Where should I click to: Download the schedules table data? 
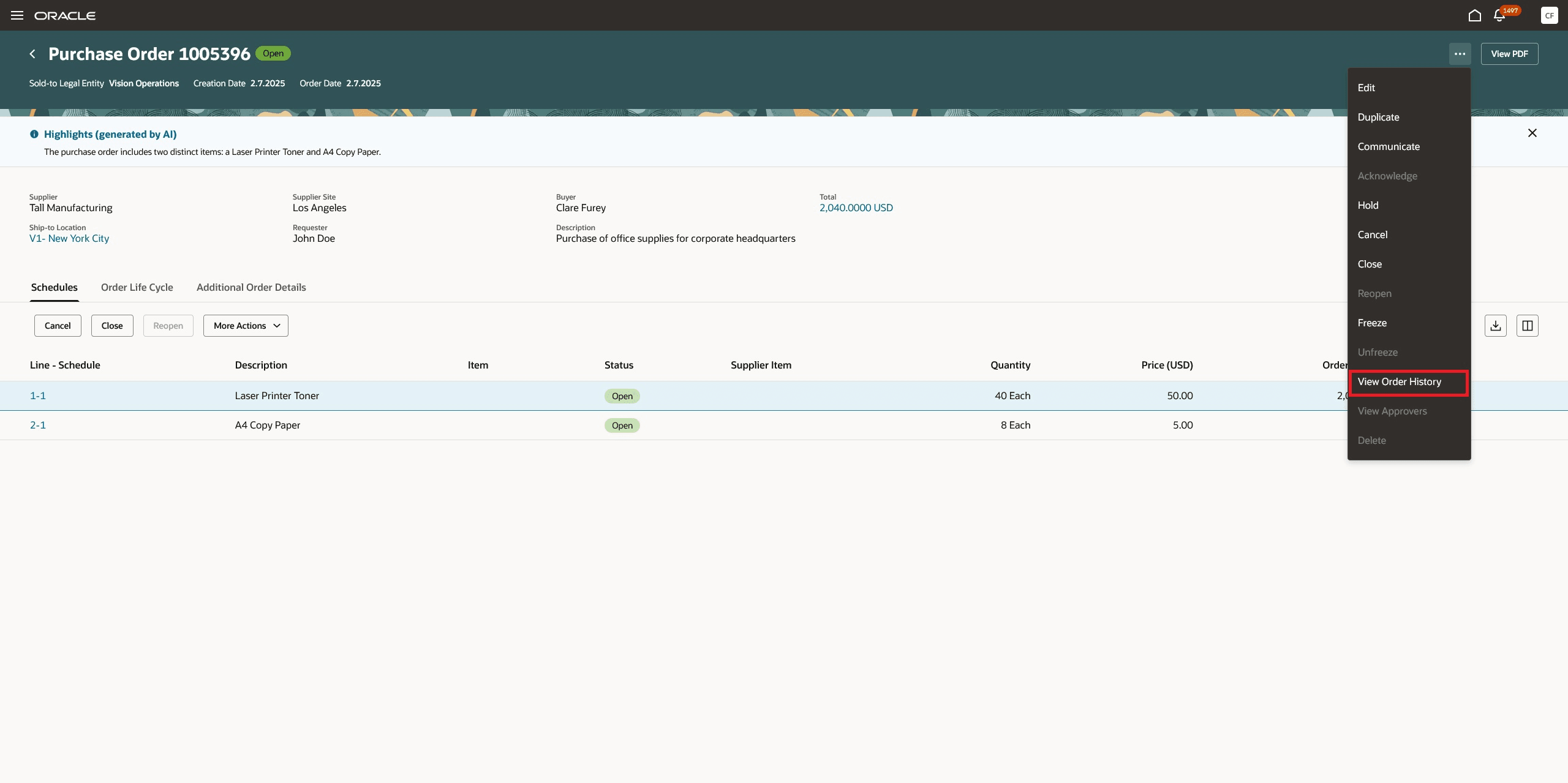(1495, 325)
